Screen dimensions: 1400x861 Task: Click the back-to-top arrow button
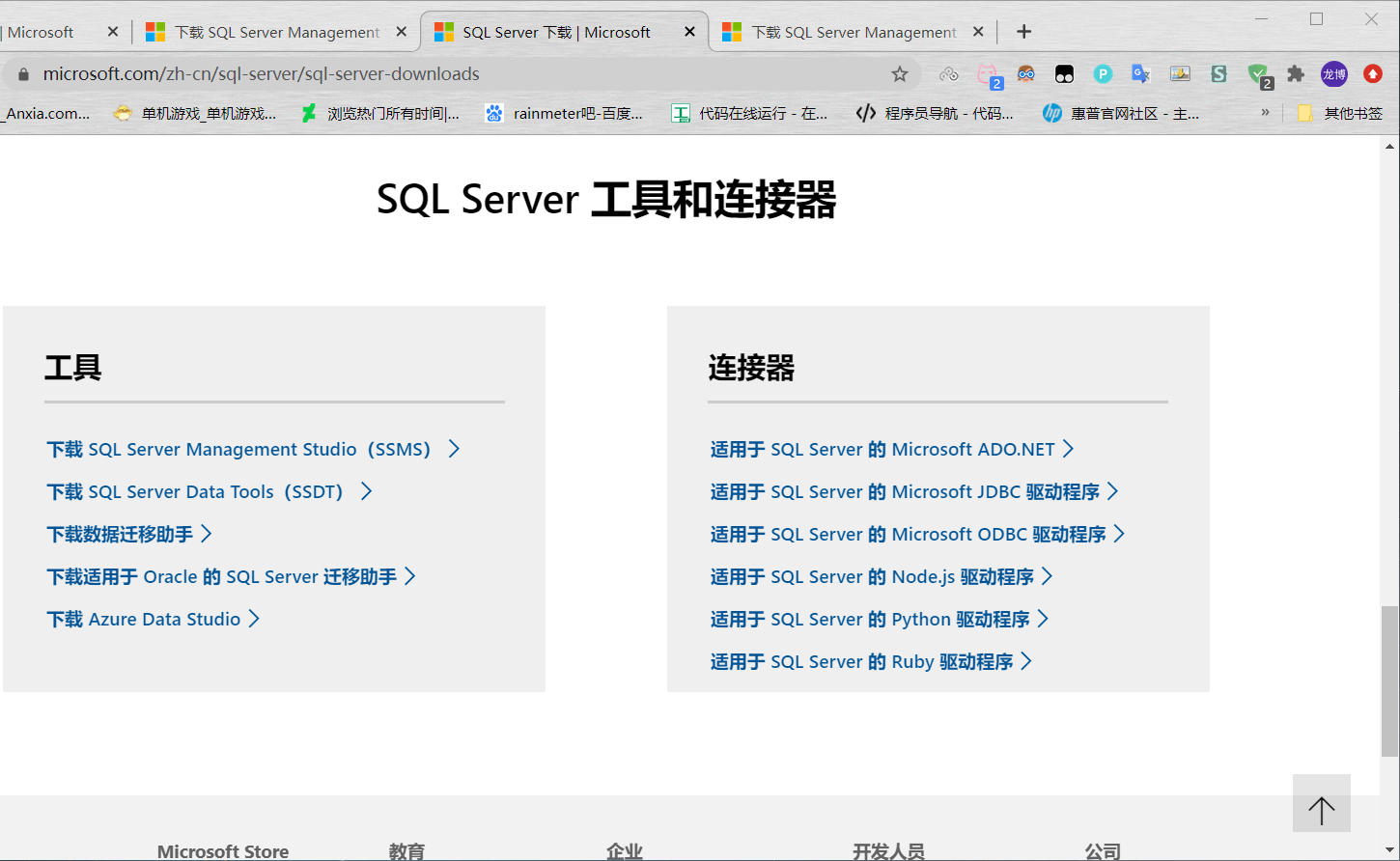1321,803
